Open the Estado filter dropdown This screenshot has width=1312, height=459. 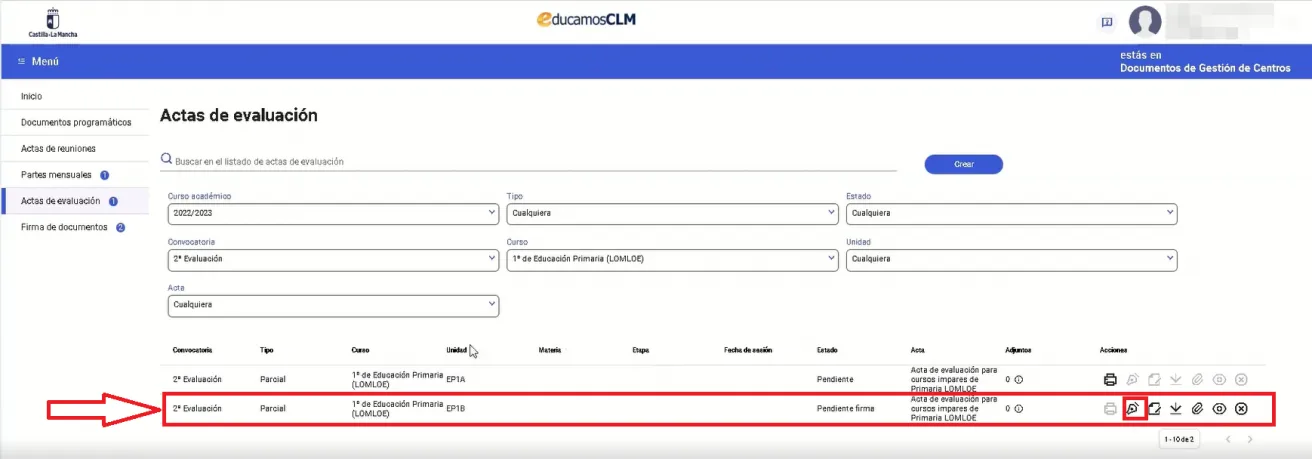coord(1010,213)
